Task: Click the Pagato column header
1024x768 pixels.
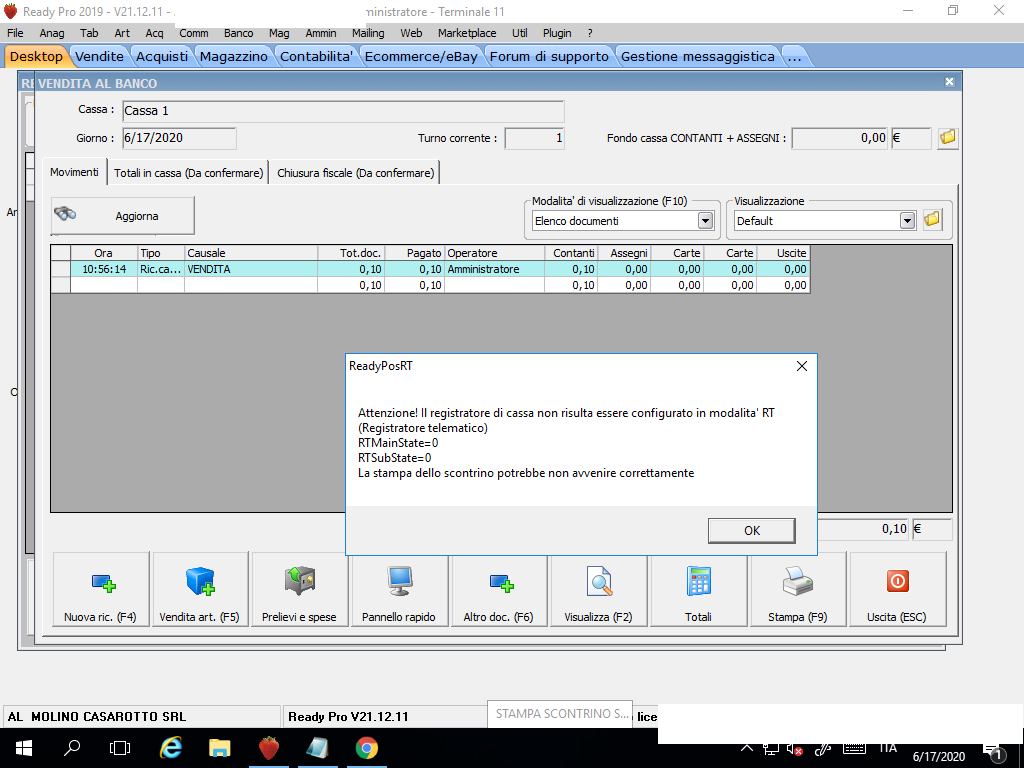Action: click(415, 253)
